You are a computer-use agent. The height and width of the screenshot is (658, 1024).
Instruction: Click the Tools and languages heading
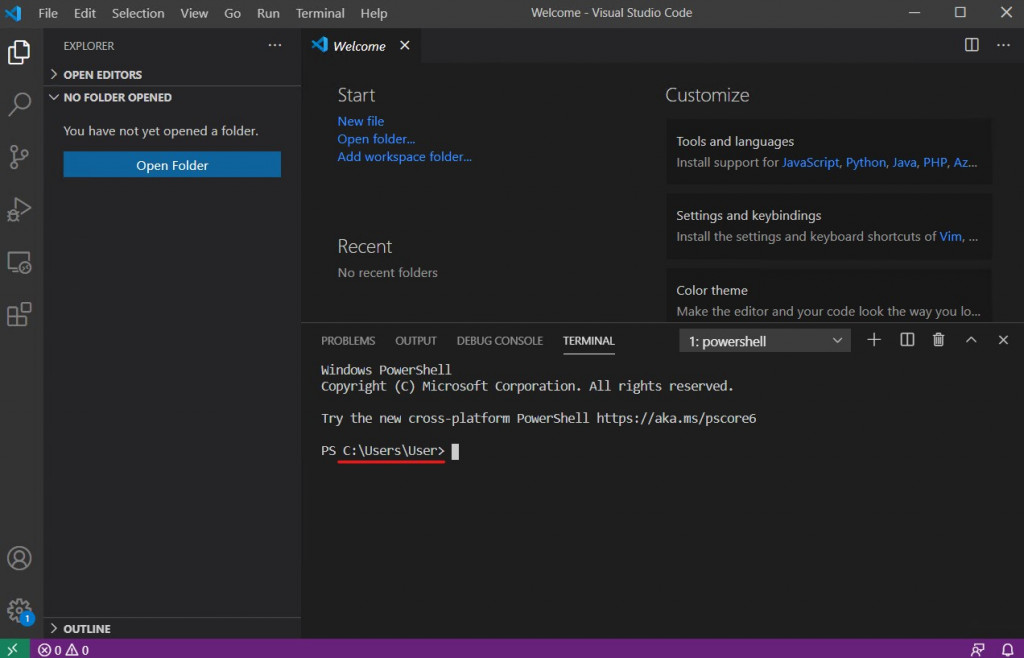click(735, 142)
